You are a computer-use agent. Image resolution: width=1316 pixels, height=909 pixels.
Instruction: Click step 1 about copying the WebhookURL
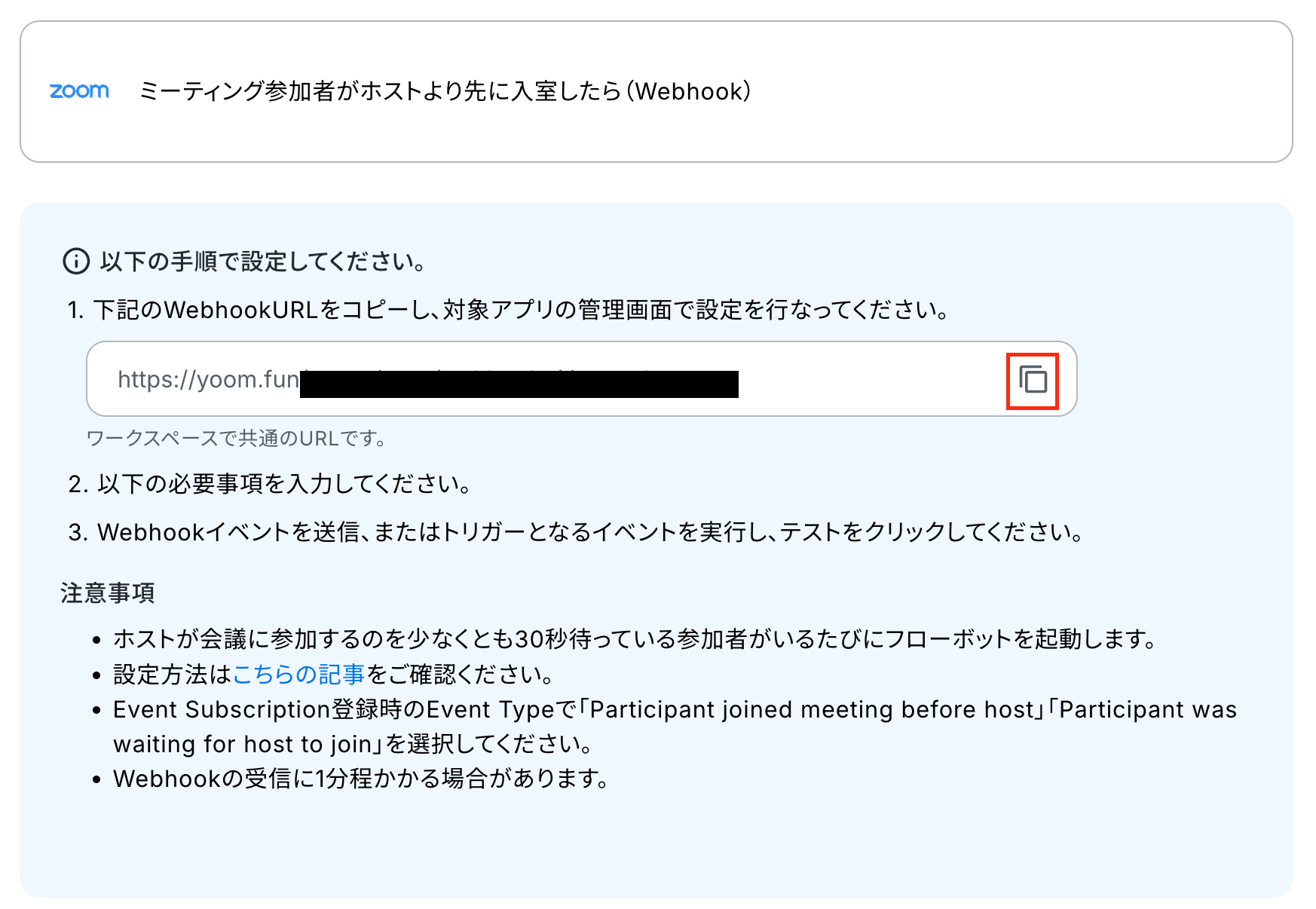click(x=509, y=310)
